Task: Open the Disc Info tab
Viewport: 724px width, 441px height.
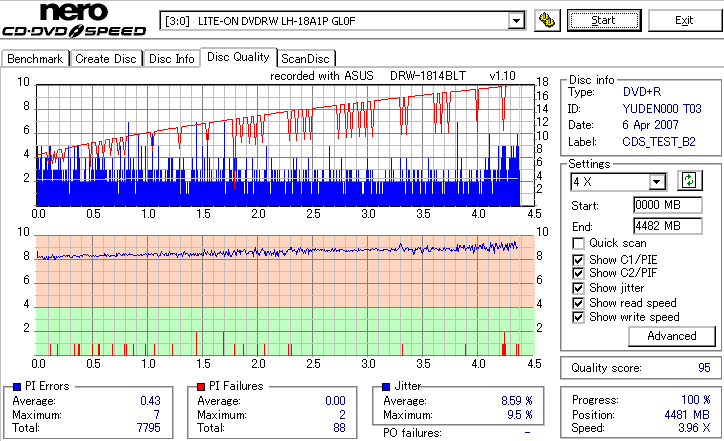Action: (171, 59)
